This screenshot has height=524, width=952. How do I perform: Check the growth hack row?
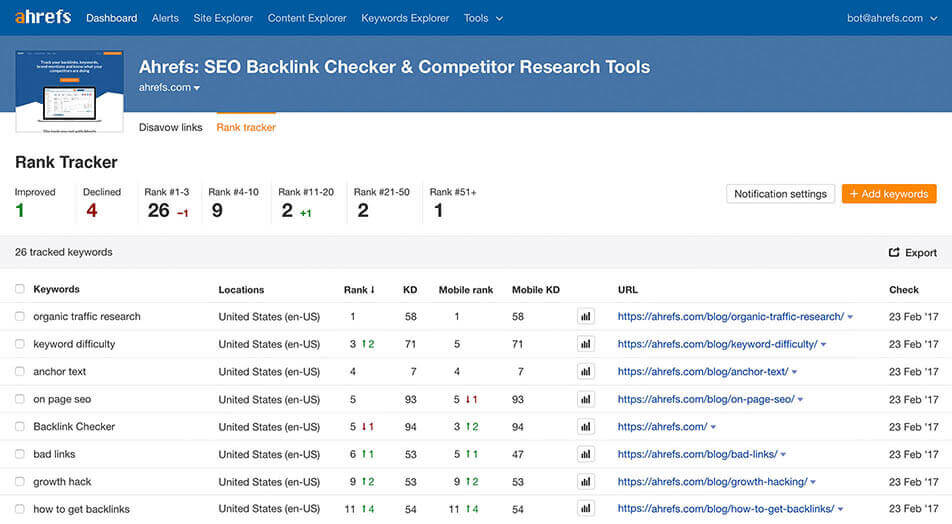20,481
